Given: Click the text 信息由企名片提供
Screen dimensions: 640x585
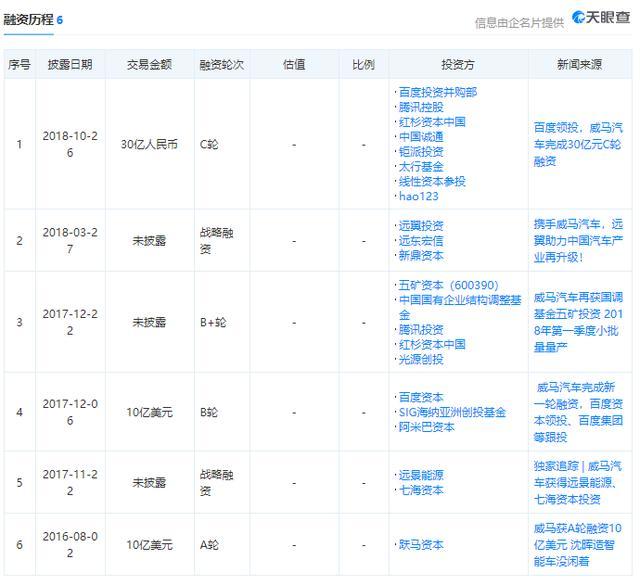Looking at the screenshot, I should (x=519, y=23).
